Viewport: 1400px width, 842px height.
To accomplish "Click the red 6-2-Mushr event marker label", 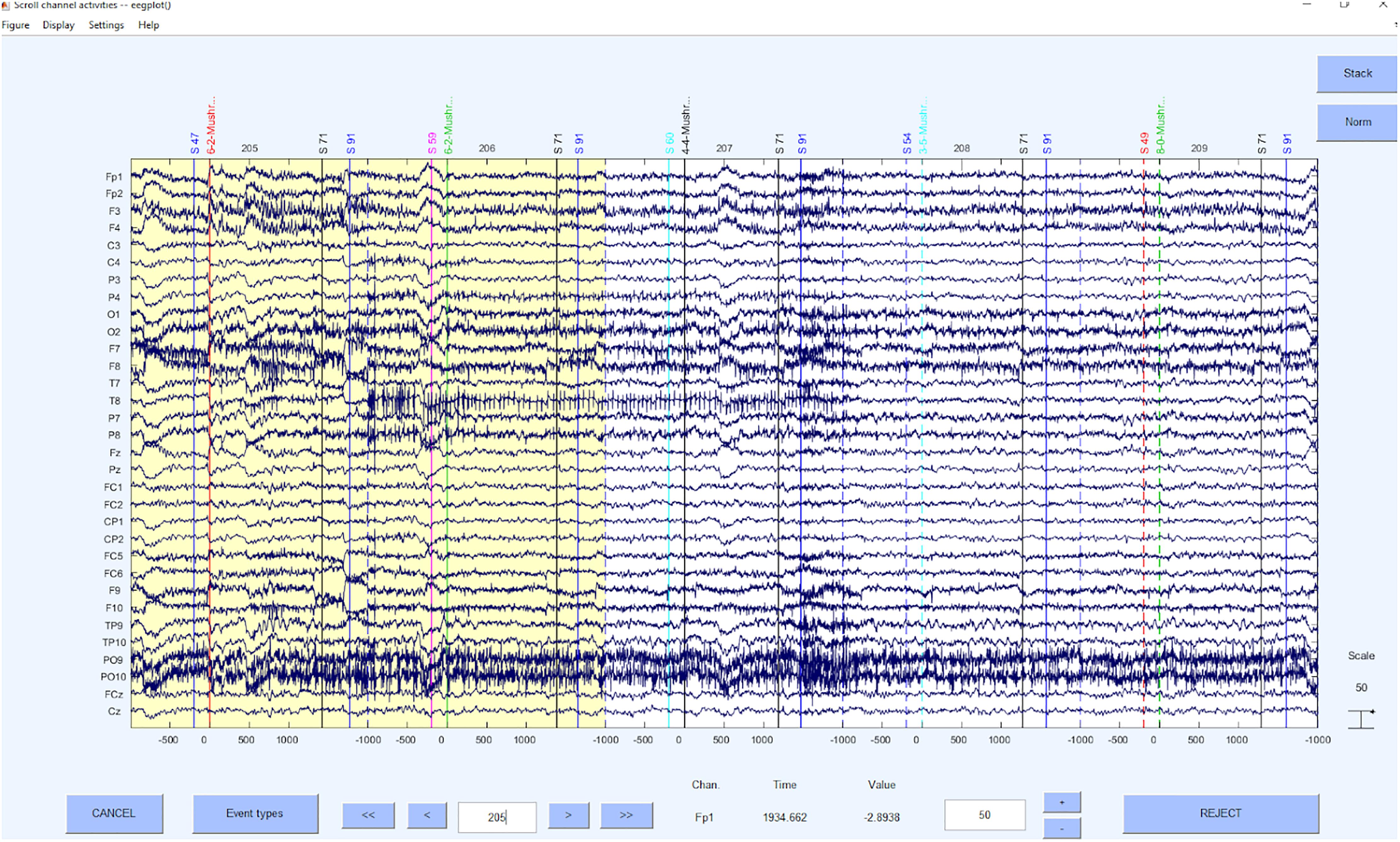I will [211, 125].
